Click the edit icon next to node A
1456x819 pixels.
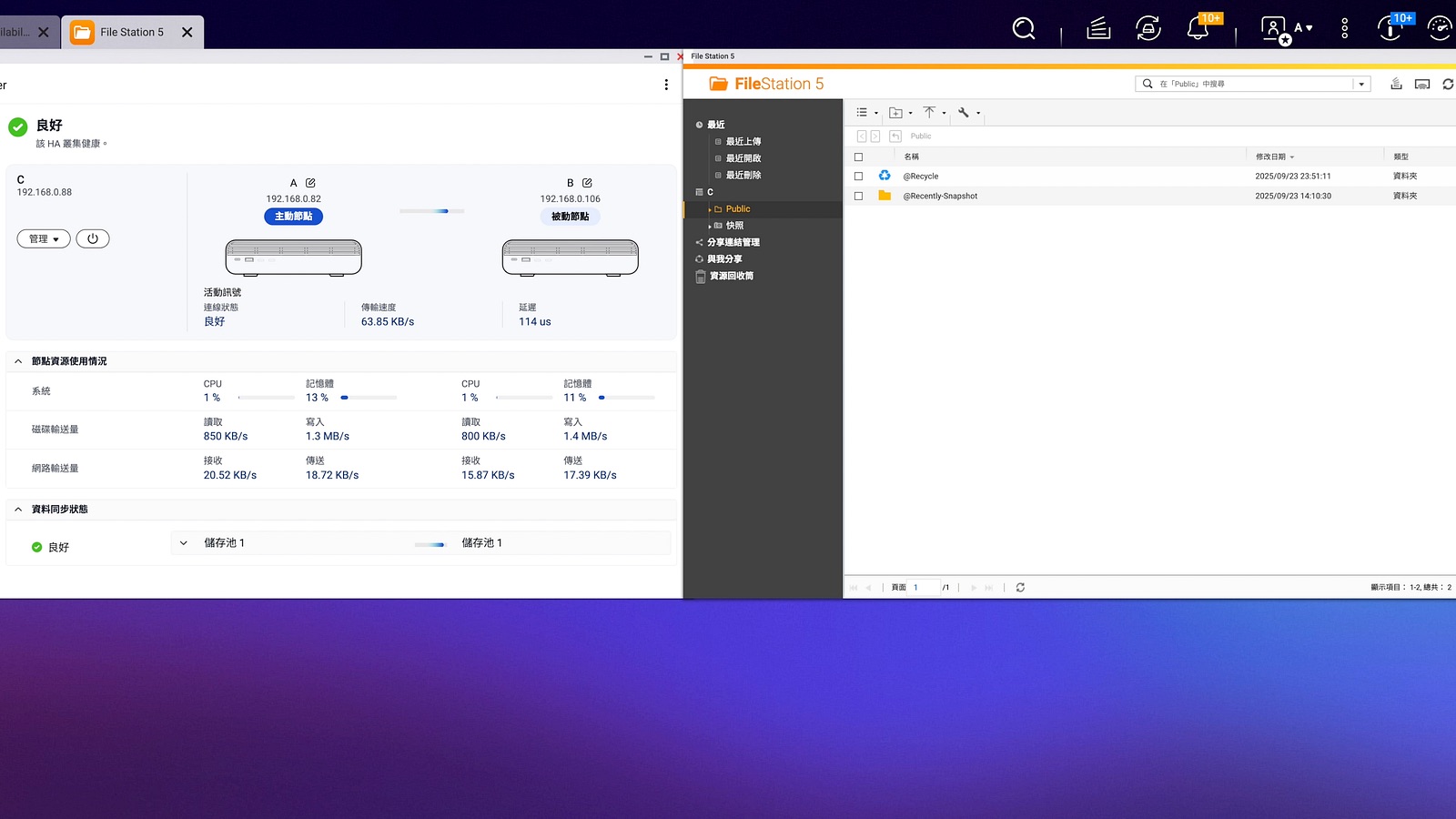pos(310,183)
